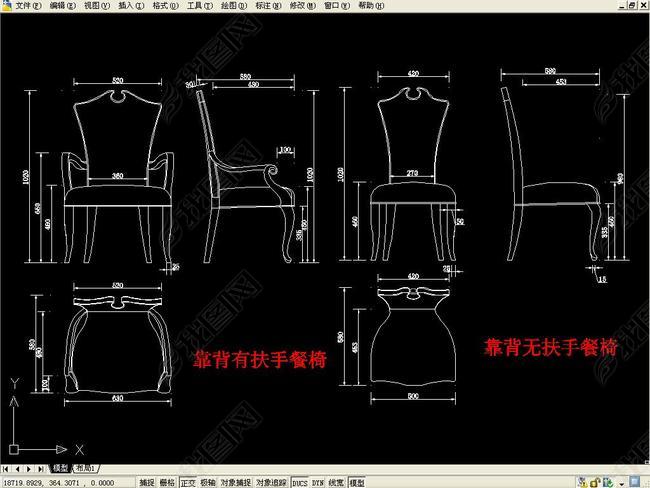This screenshot has width=650, height=488.
Task: Toggle DYN dynamic input
Action: [x=318, y=482]
